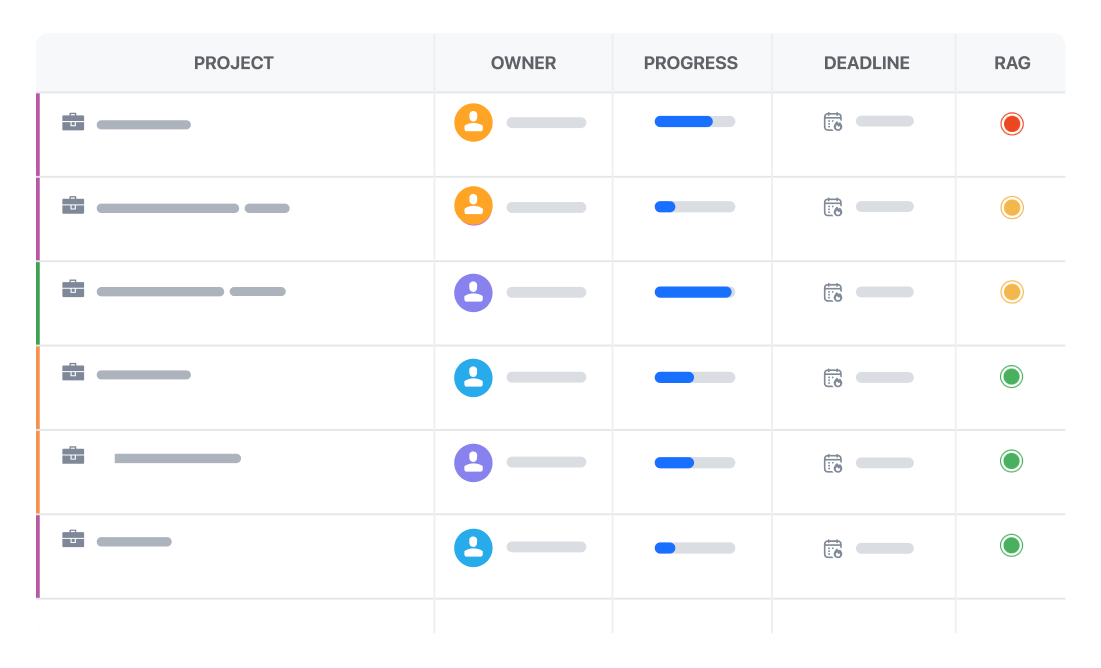Click the first row's progress bar

click(x=694, y=122)
